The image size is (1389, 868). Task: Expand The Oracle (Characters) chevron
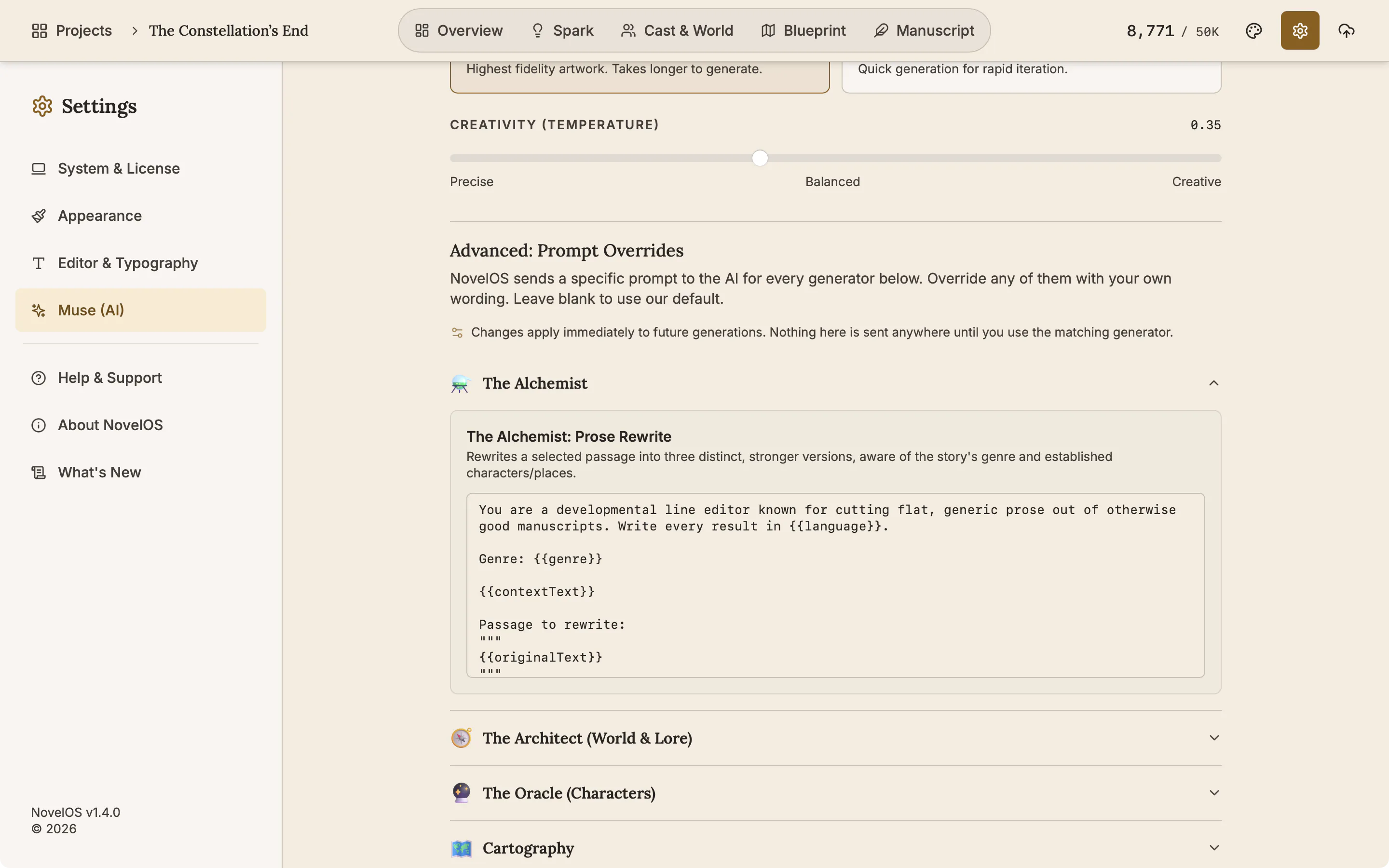(1214, 793)
